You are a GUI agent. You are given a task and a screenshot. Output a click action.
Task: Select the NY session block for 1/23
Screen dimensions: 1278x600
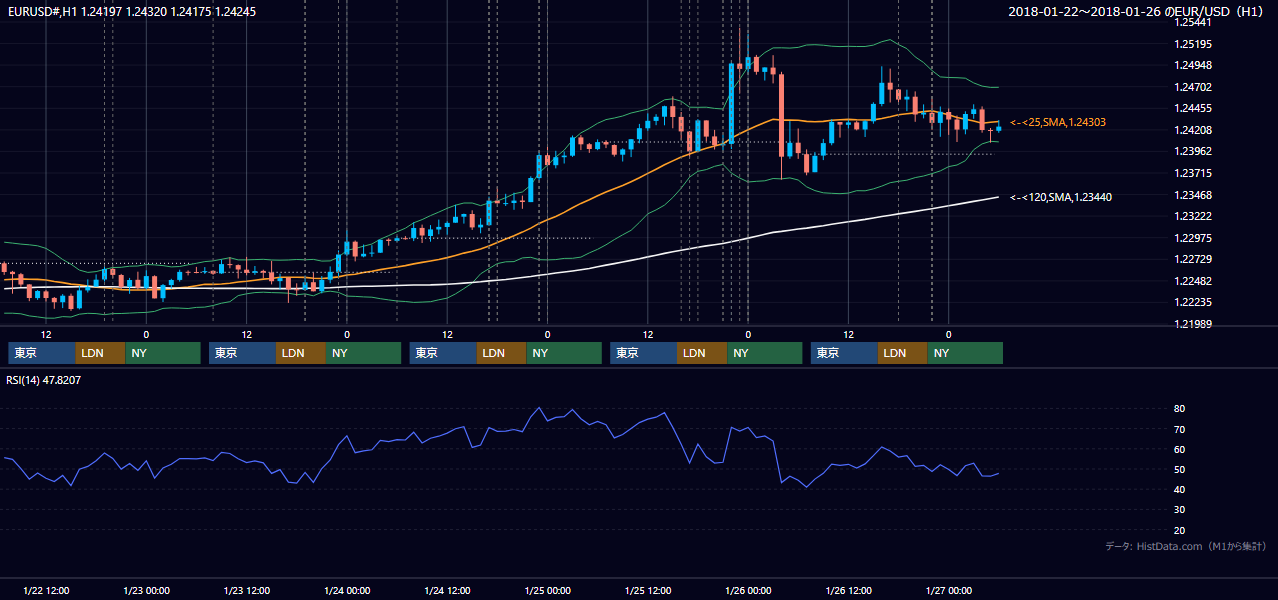click(364, 353)
